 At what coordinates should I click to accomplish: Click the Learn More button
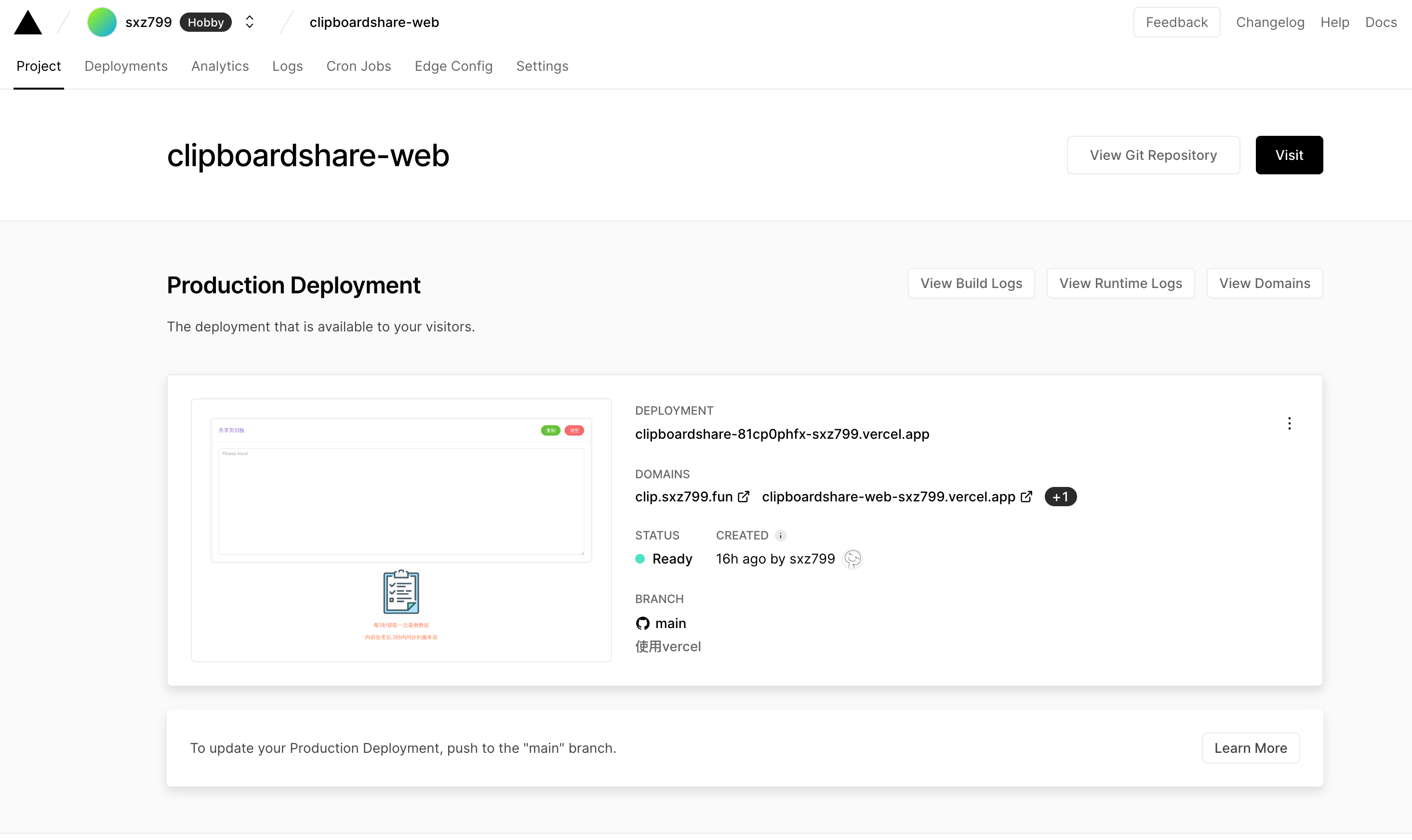pyautogui.click(x=1251, y=748)
